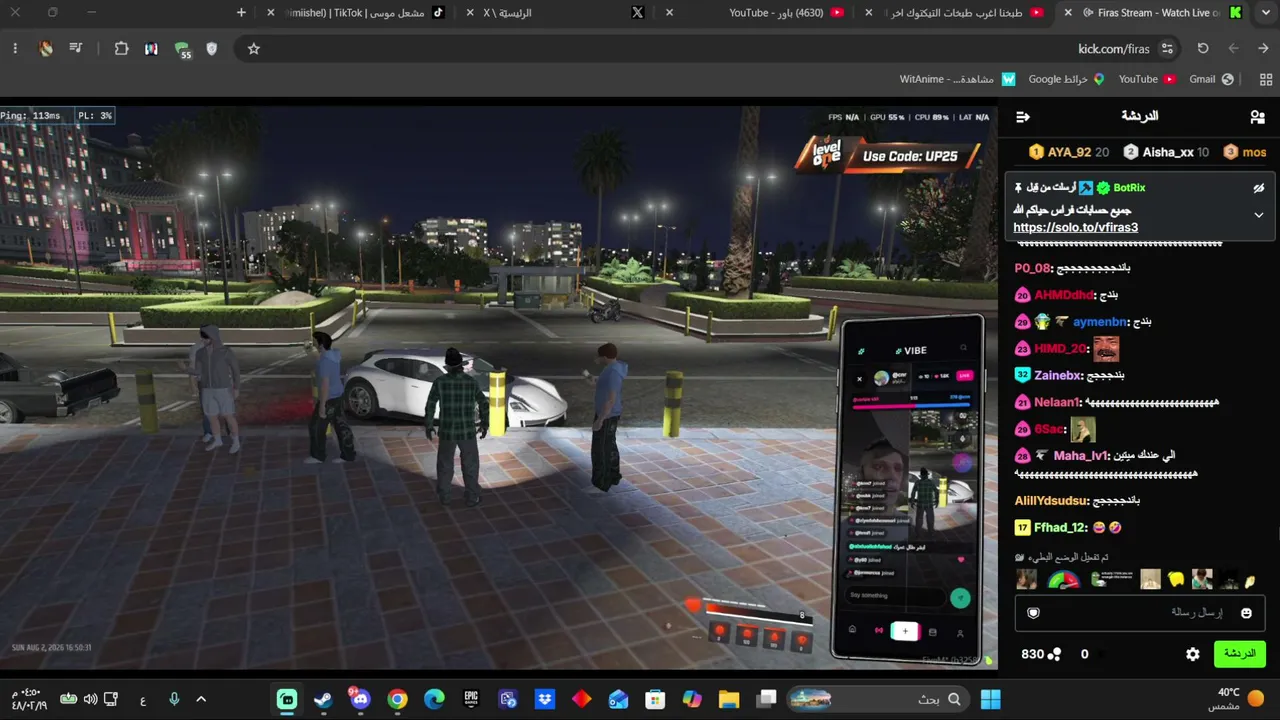Focus the chat message input field
Viewport: 1280px width, 720px height.
(1140, 613)
